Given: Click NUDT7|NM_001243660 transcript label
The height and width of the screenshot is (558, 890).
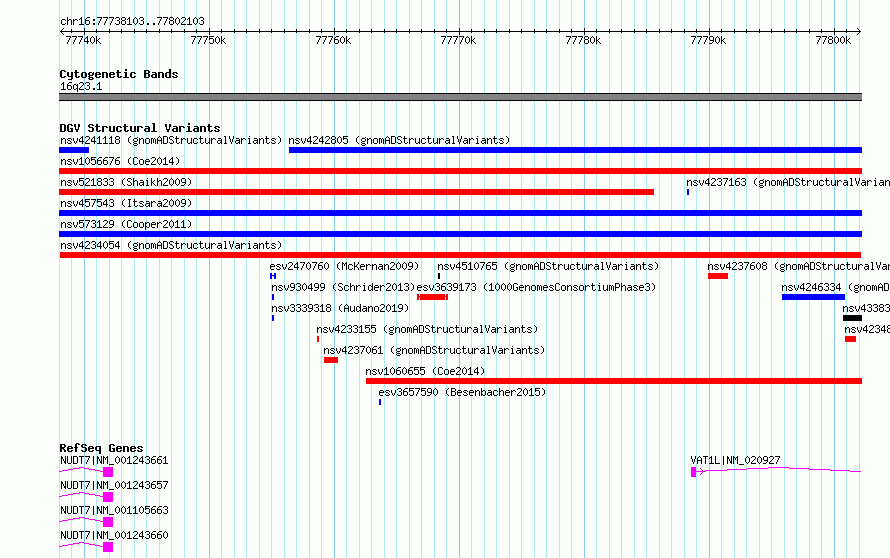Looking at the screenshot, I should [x=114, y=535].
